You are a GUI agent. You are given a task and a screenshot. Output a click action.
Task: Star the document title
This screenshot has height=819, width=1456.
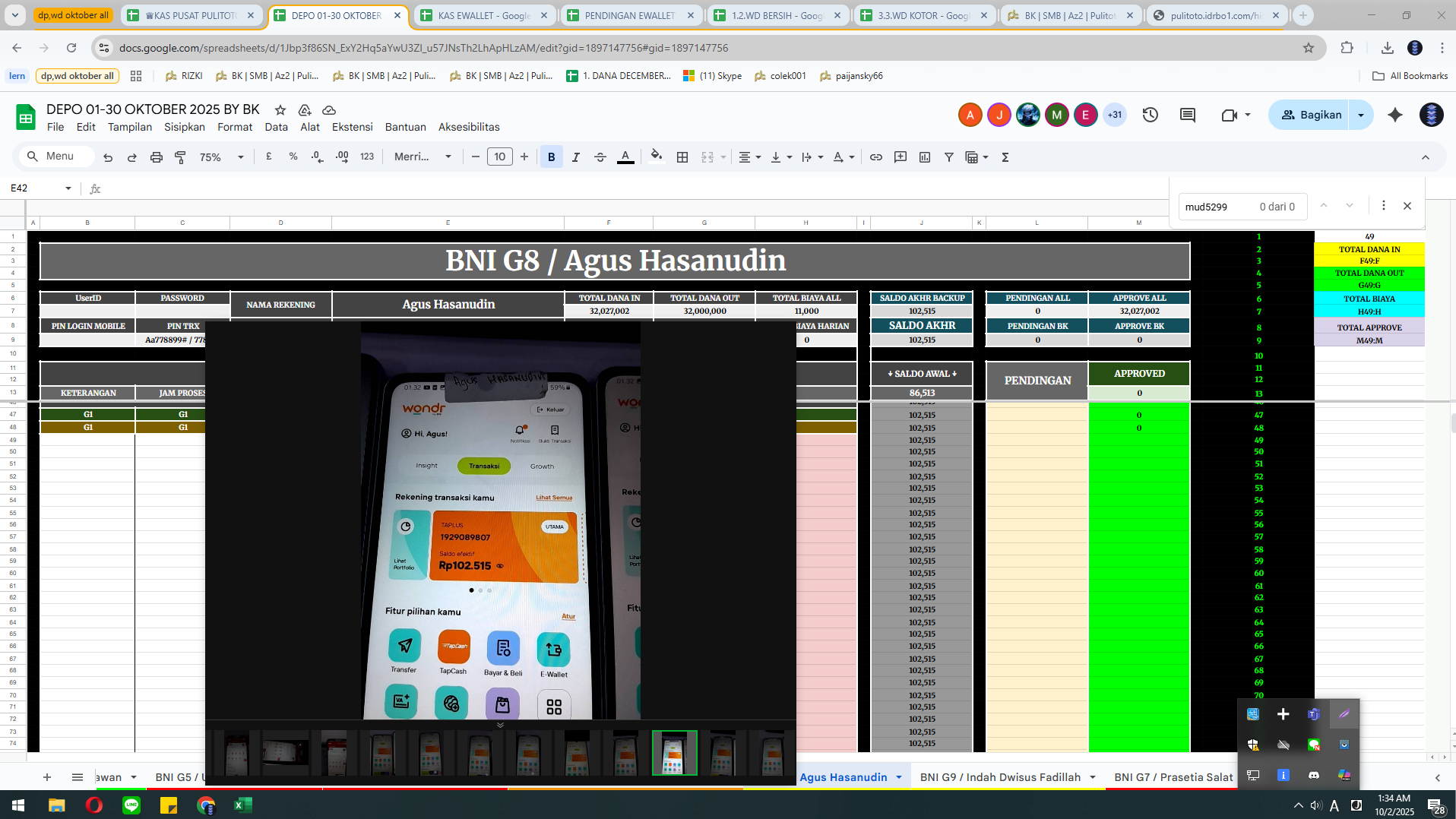(280, 110)
